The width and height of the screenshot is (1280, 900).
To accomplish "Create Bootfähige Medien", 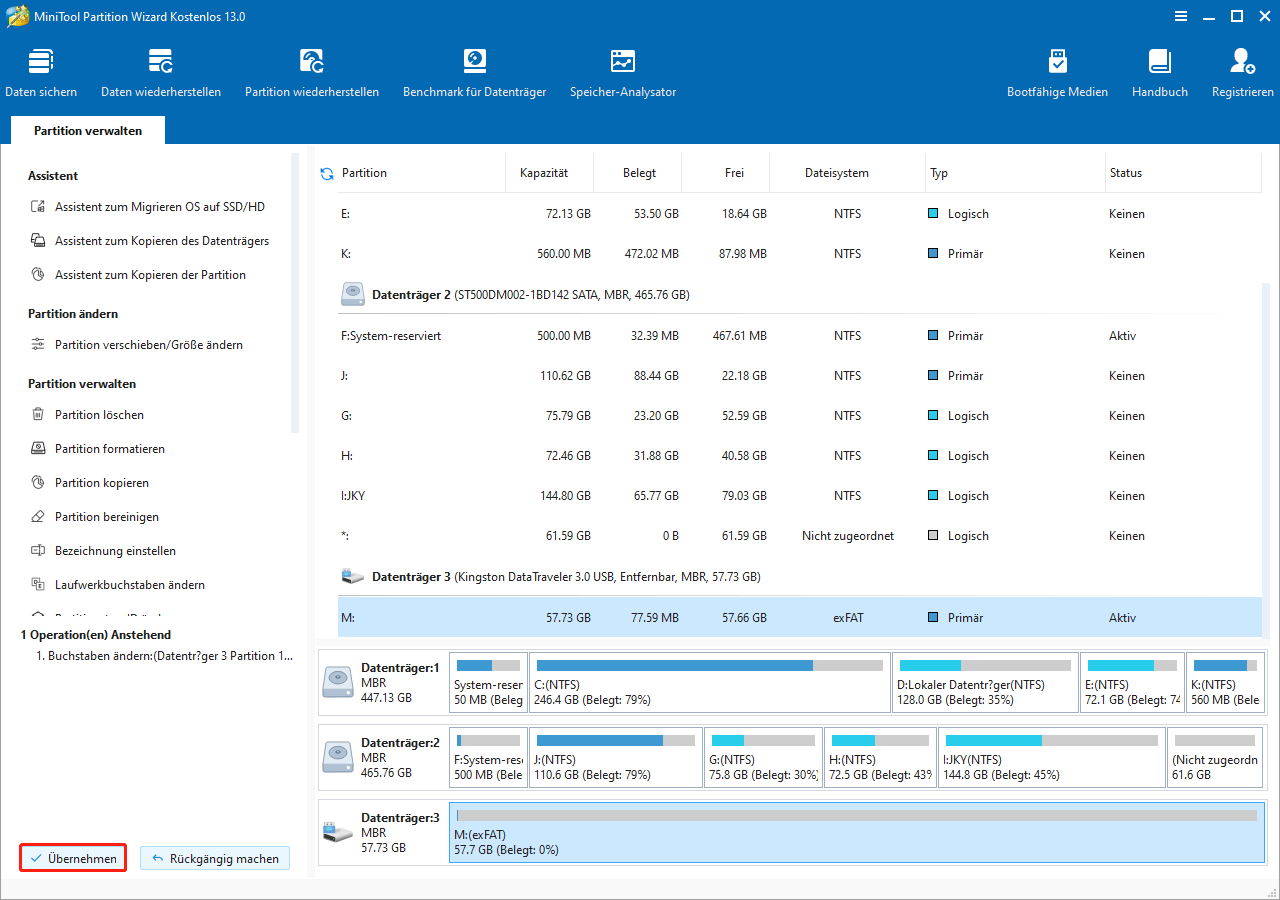I will tap(1057, 73).
